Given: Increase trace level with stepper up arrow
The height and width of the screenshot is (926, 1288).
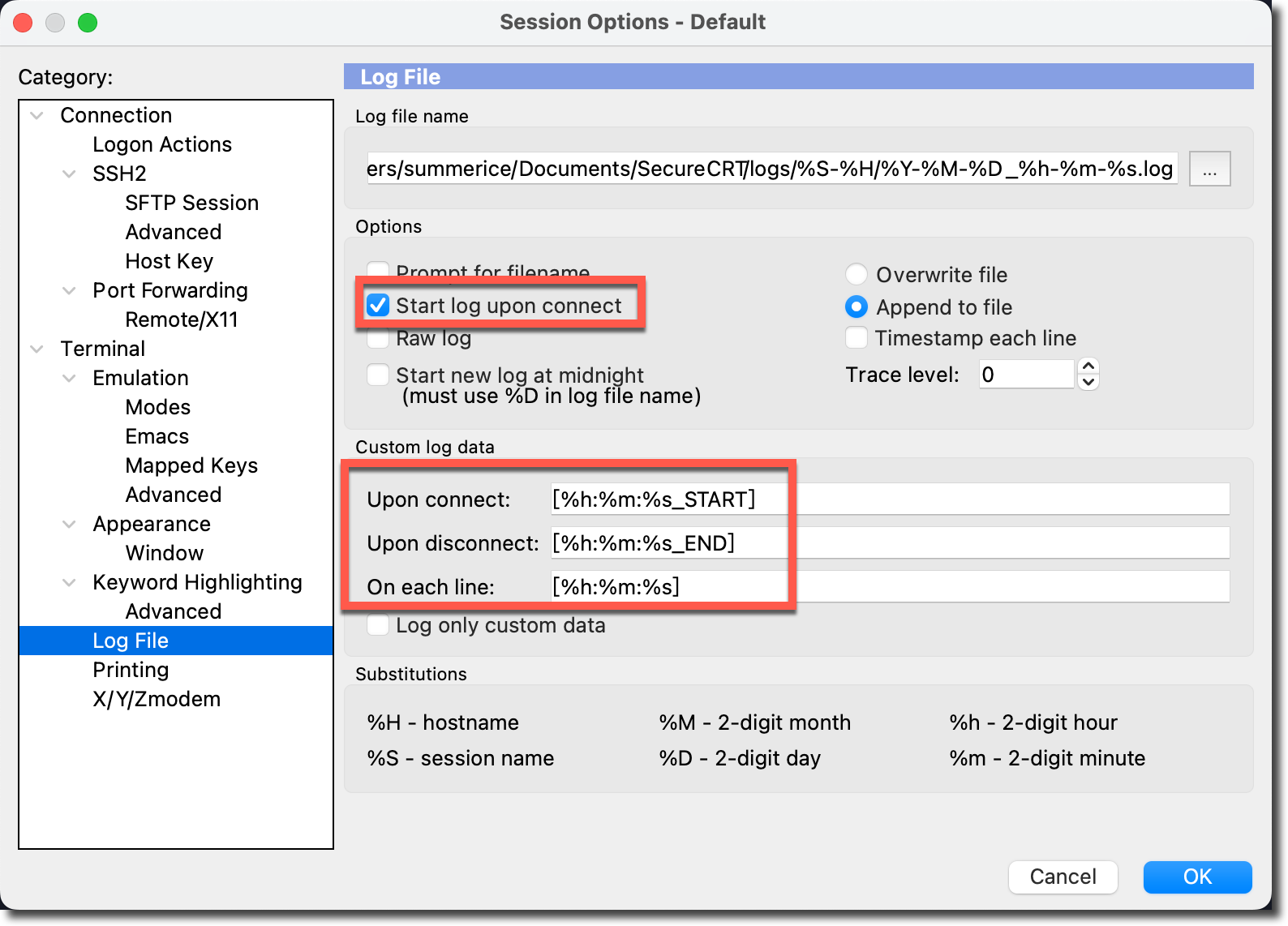Looking at the screenshot, I should pos(1088,366).
